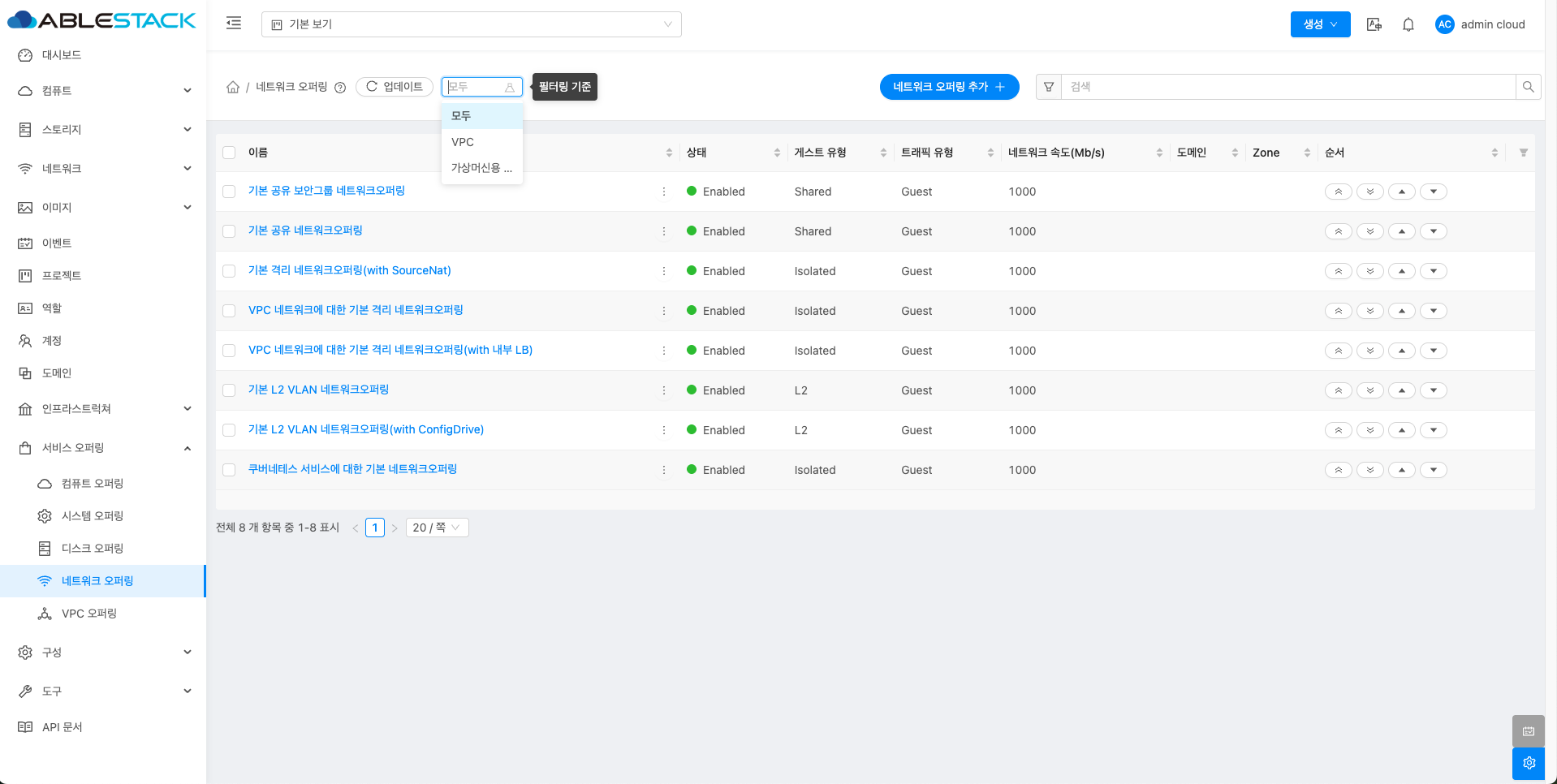Open the table column filter icon
This screenshot has width=1557, height=784.
(1523, 153)
